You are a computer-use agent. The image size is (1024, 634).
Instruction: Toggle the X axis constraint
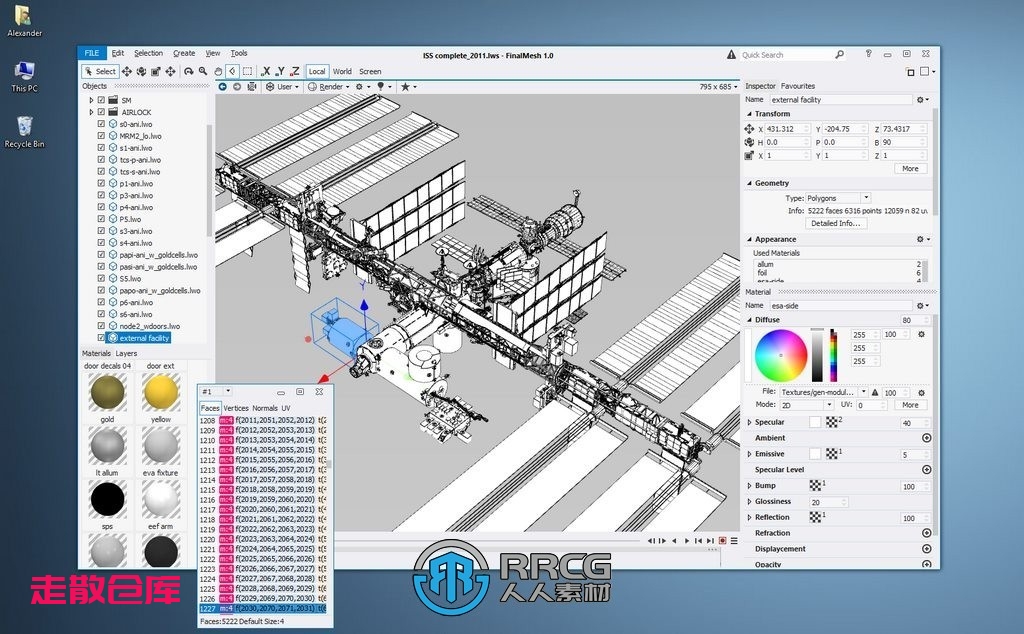pos(265,71)
